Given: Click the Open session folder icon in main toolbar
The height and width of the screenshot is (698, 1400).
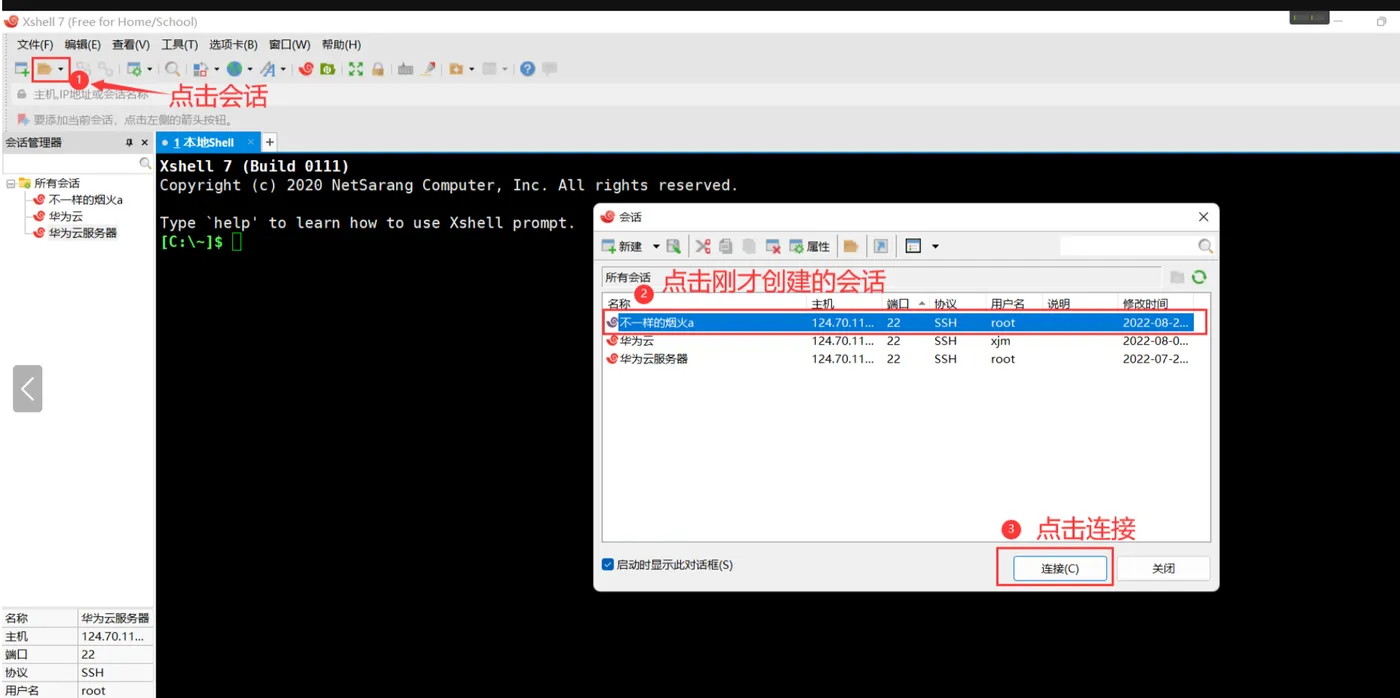Looking at the screenshot, I should click(x=45, y=69).
